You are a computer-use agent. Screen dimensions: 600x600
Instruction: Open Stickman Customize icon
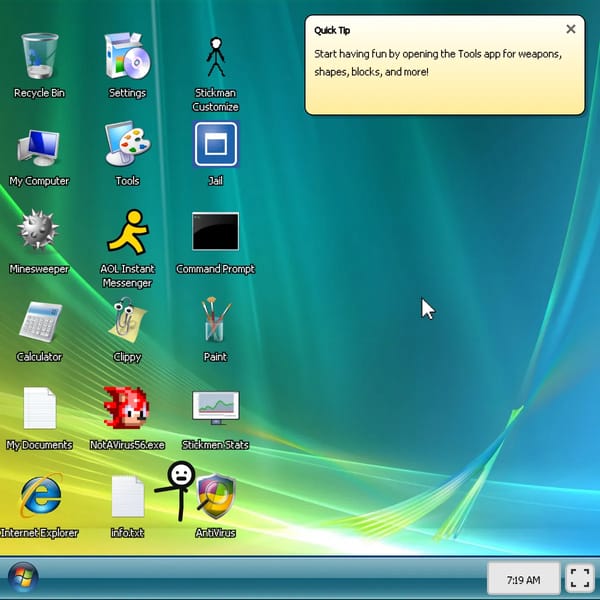216,57
